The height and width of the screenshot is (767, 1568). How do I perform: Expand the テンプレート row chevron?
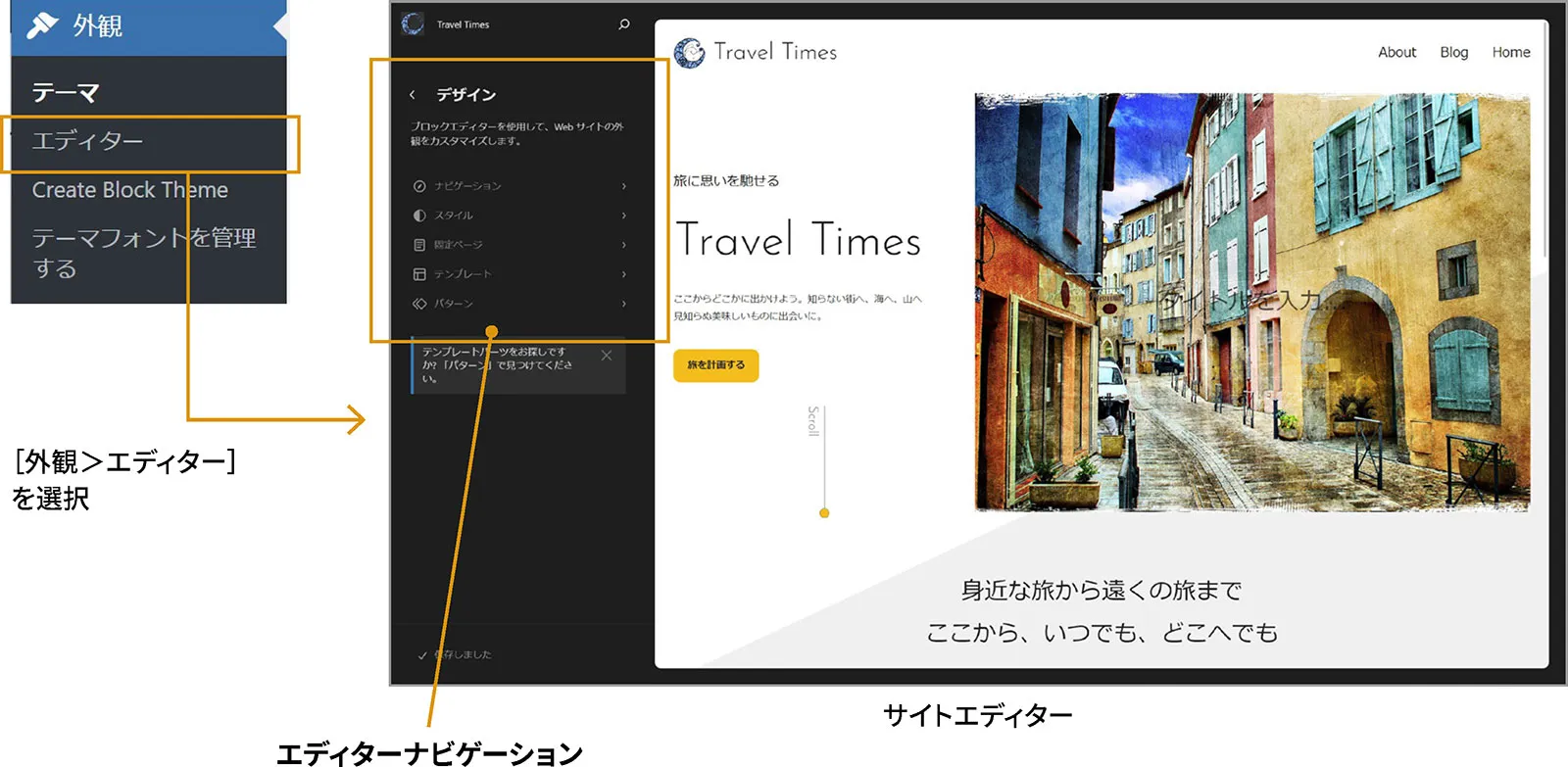click(624, 274)
